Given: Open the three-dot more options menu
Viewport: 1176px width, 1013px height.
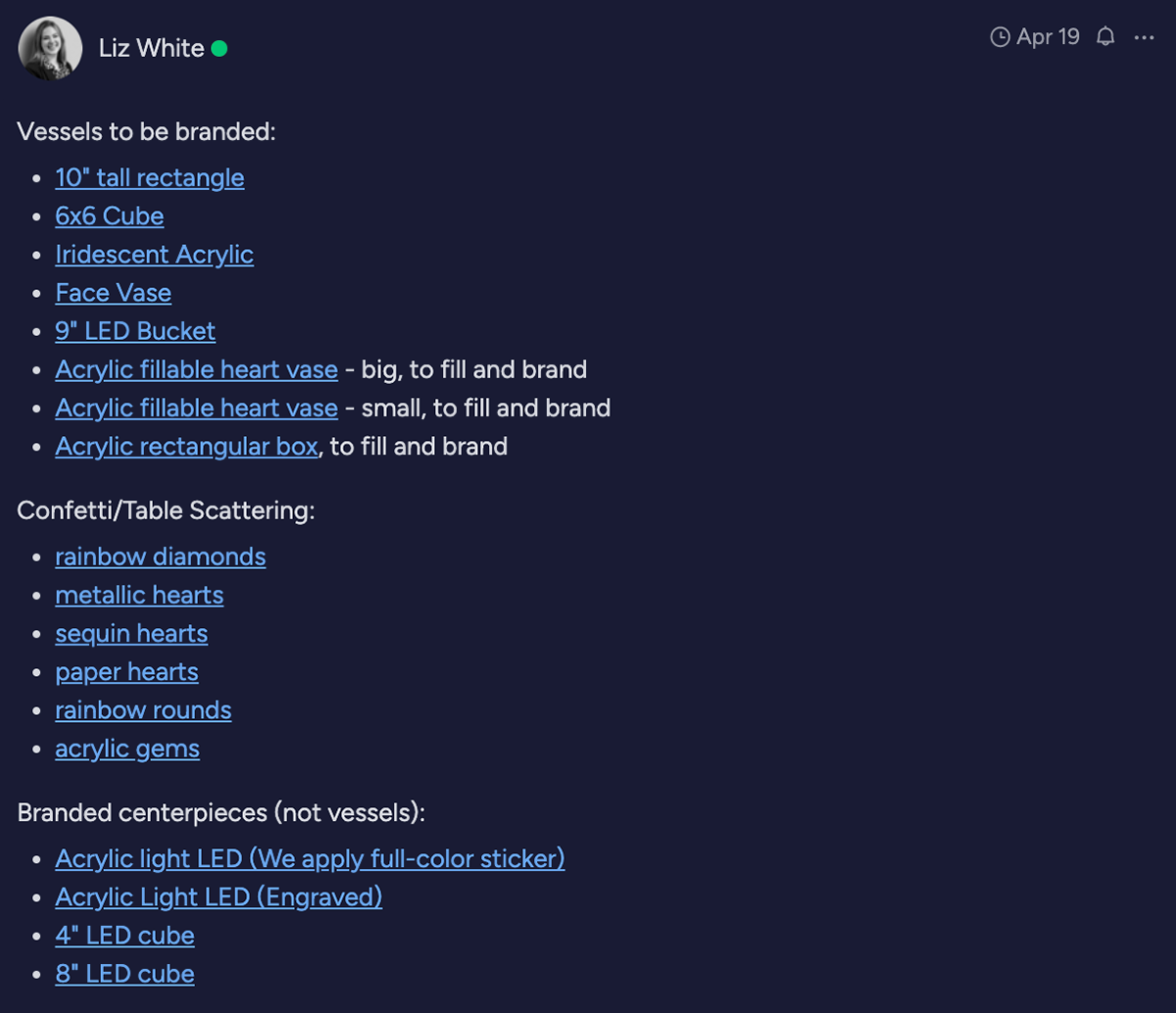Looking at the screenshot, I should (1144, 37).
